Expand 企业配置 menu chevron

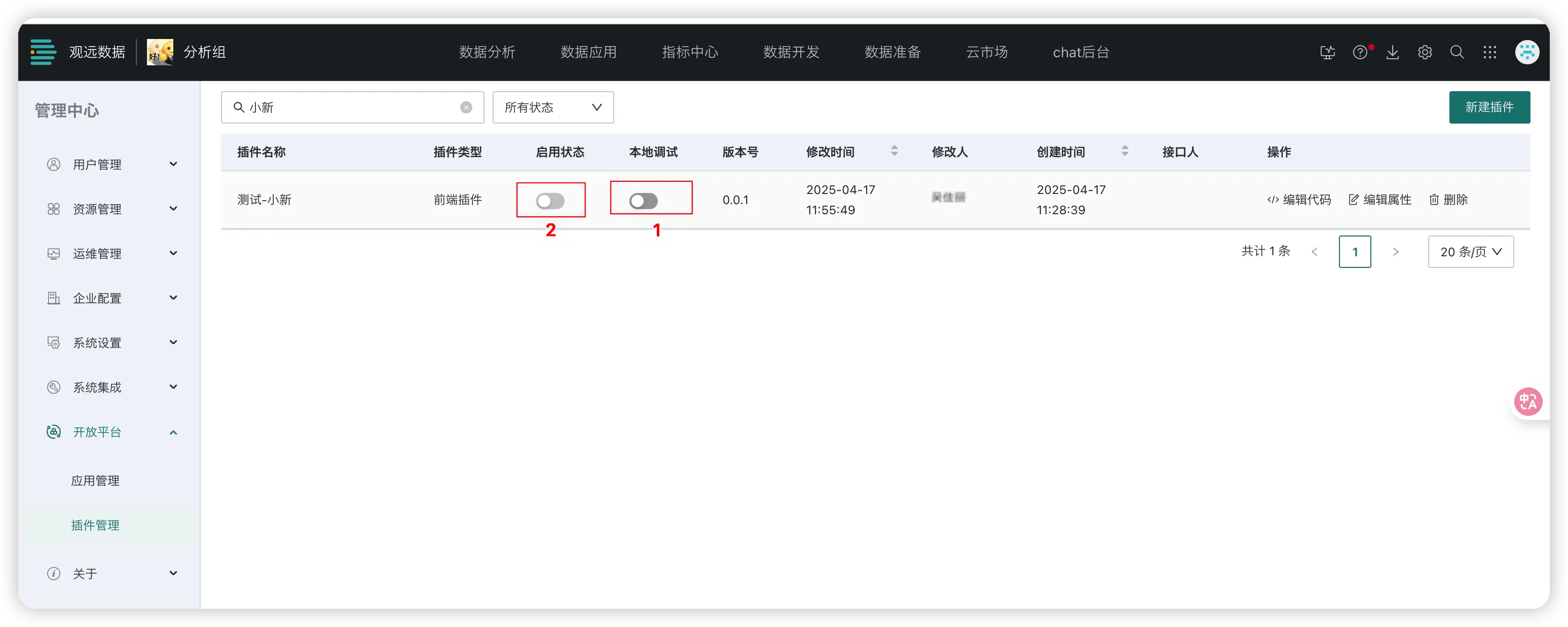[x=173, y=297]
